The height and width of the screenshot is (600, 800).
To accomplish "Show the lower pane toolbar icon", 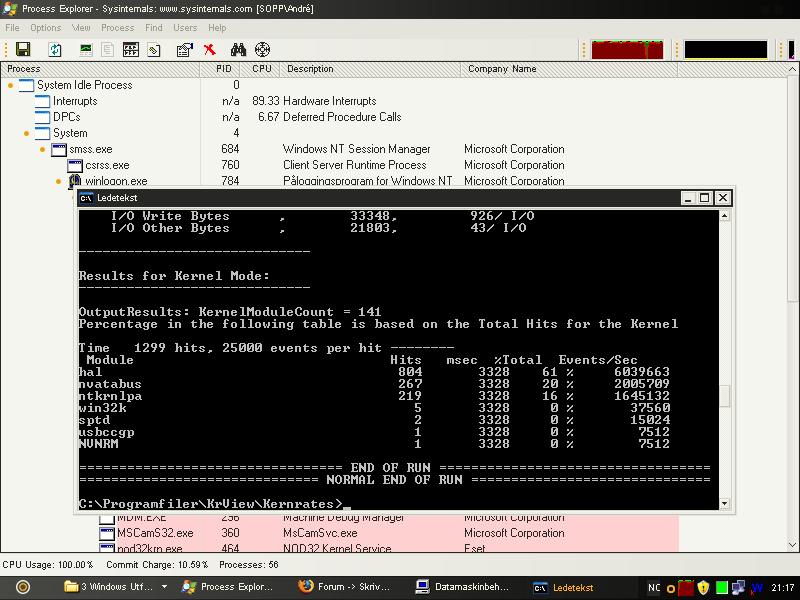I will [131, 49].
